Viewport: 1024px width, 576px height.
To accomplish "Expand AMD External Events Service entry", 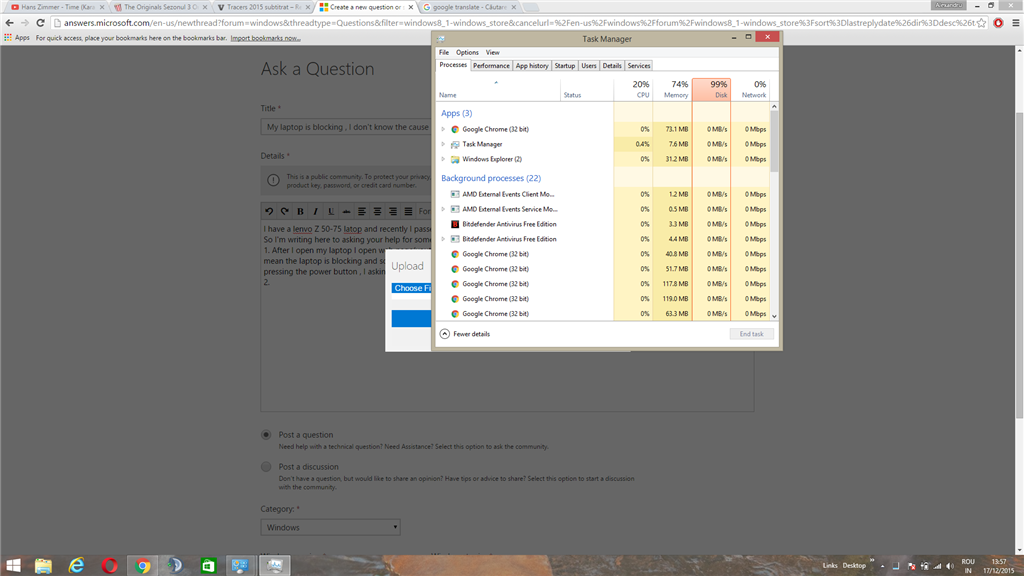I will pos(443,209).
